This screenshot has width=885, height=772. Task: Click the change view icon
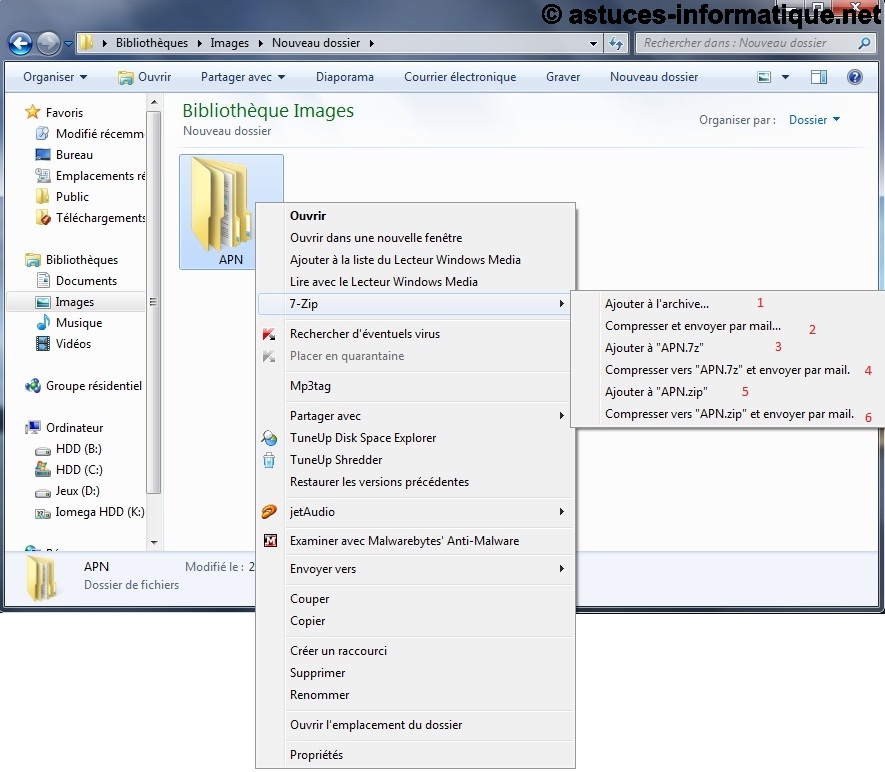[764, 77]
